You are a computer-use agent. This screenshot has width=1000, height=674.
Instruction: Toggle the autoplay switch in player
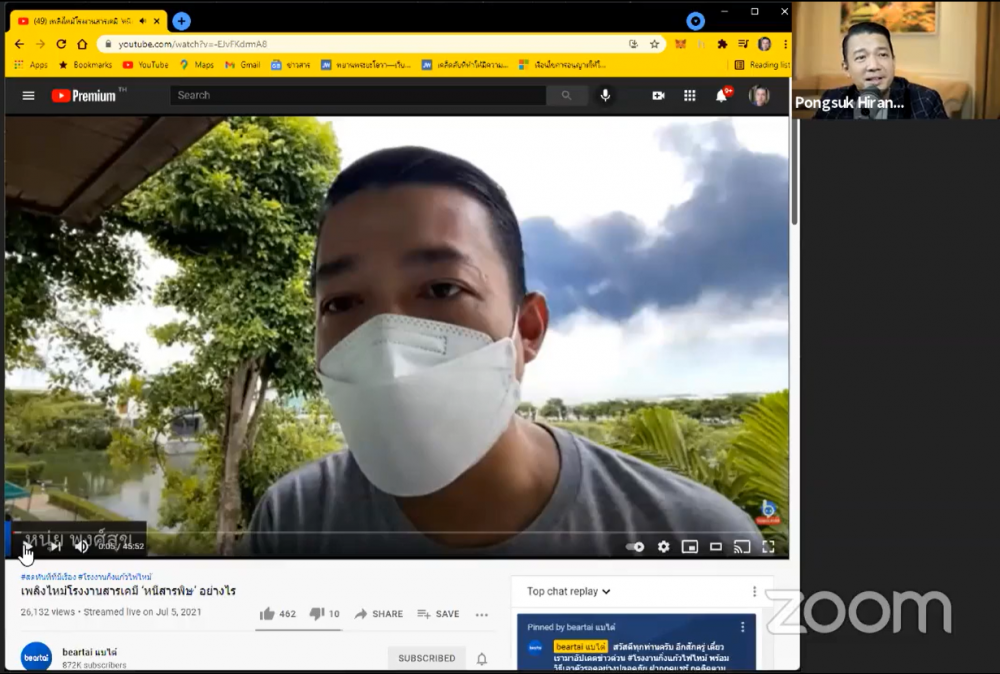(x=635, y=547)
